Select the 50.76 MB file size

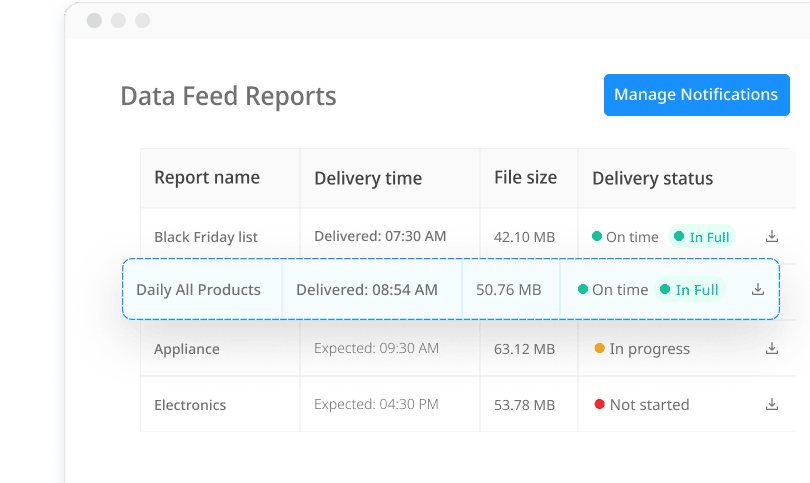508,290
